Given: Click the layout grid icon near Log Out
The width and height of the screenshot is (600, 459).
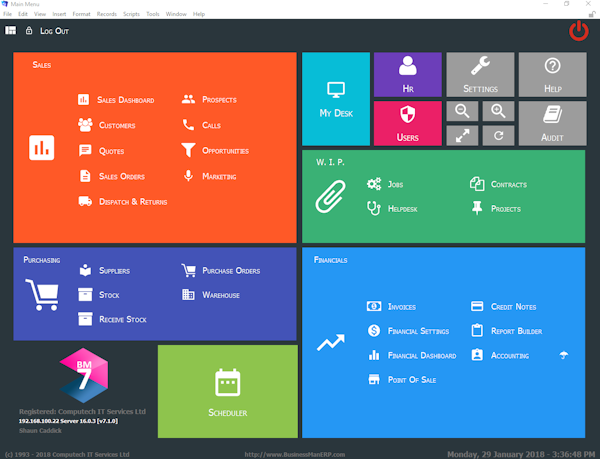Looking at the screenshot, I should [x=11, y=31].
